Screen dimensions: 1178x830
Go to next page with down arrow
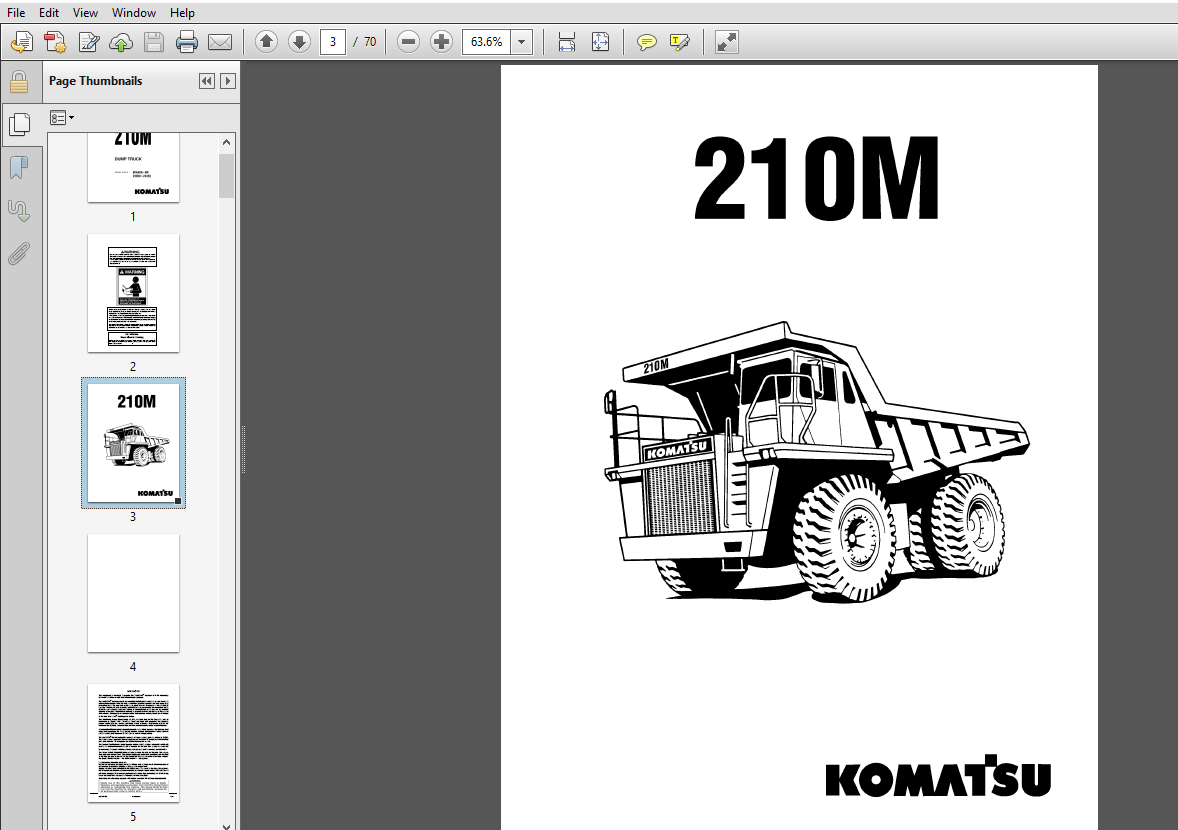pos(299,42)
